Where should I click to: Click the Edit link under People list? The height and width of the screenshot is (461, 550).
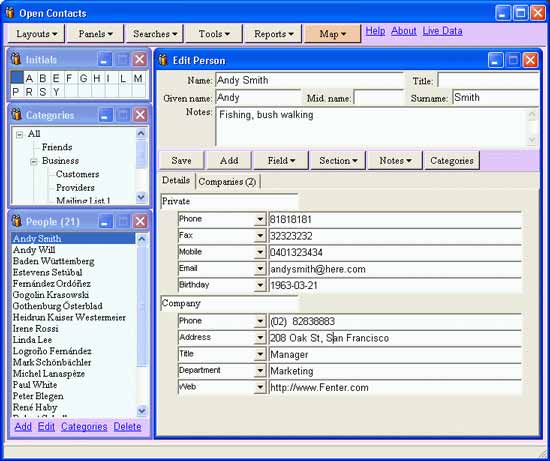click(x=46, y=427)
